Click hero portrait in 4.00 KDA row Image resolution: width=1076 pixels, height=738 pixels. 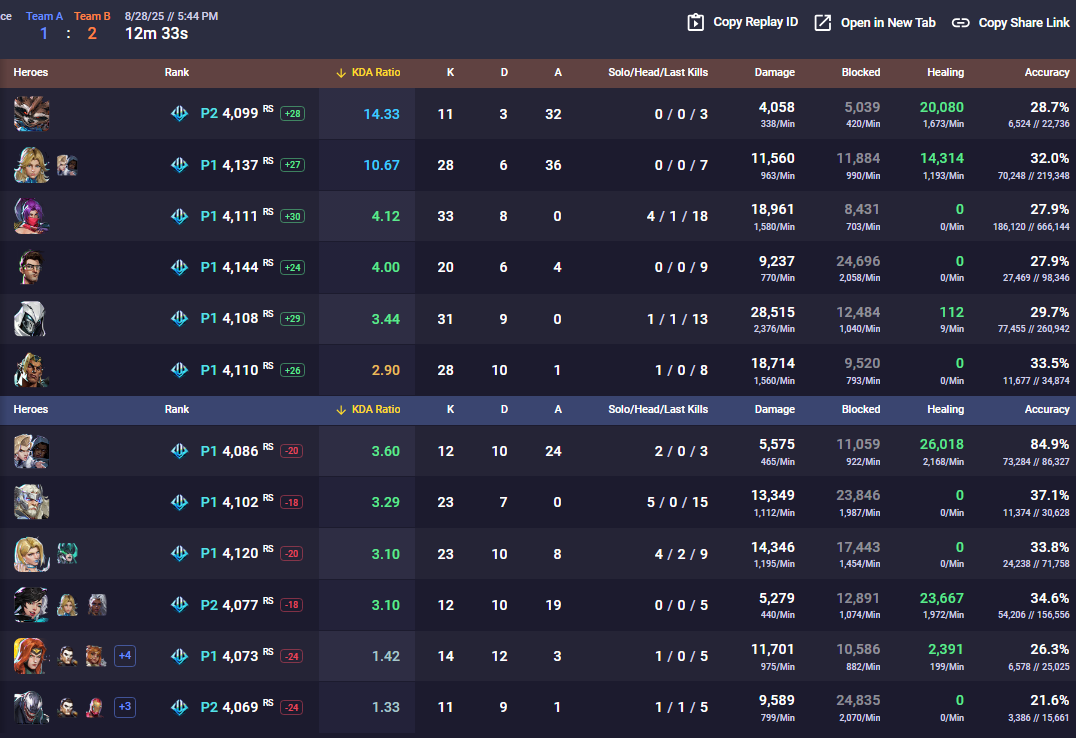click(x=32, y=267)
